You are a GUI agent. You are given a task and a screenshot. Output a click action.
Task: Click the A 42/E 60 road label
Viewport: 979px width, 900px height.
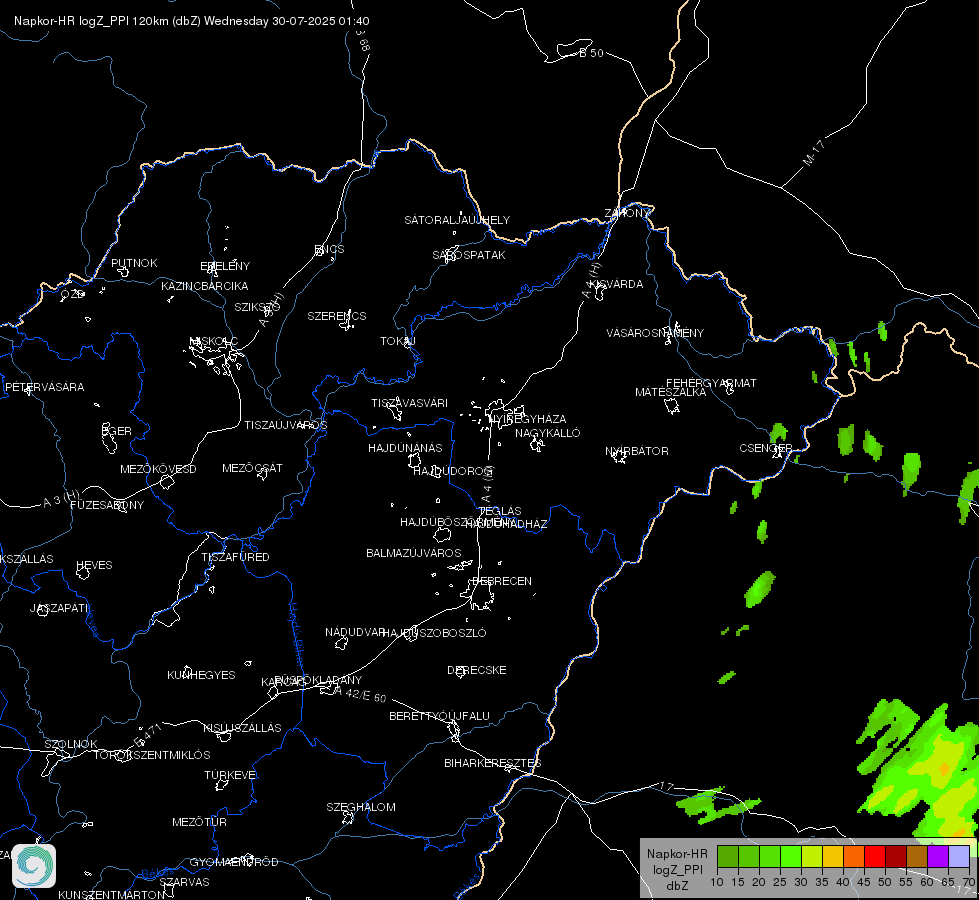coord(360,694)
